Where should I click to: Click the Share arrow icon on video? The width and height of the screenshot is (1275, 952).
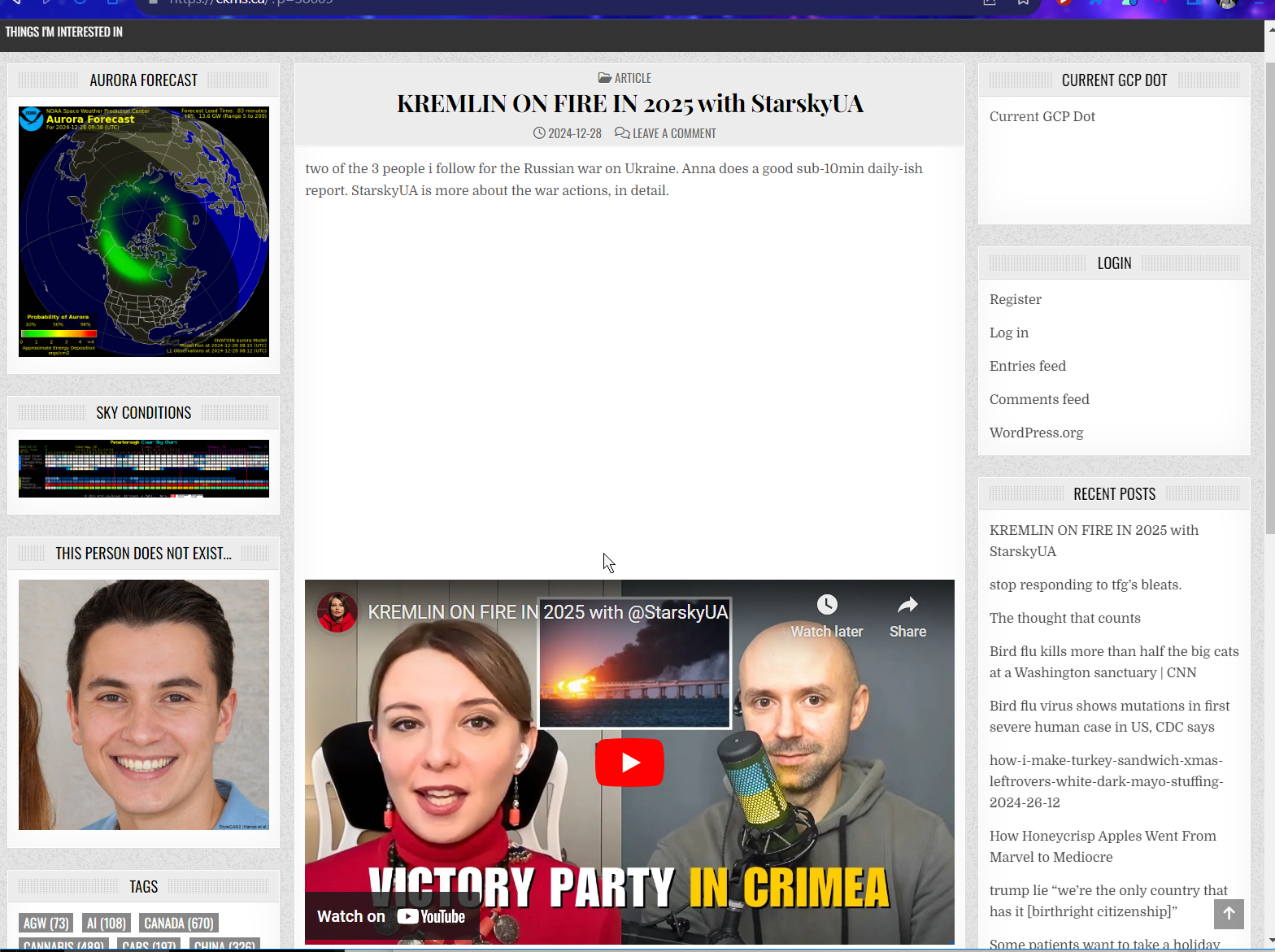907,605
